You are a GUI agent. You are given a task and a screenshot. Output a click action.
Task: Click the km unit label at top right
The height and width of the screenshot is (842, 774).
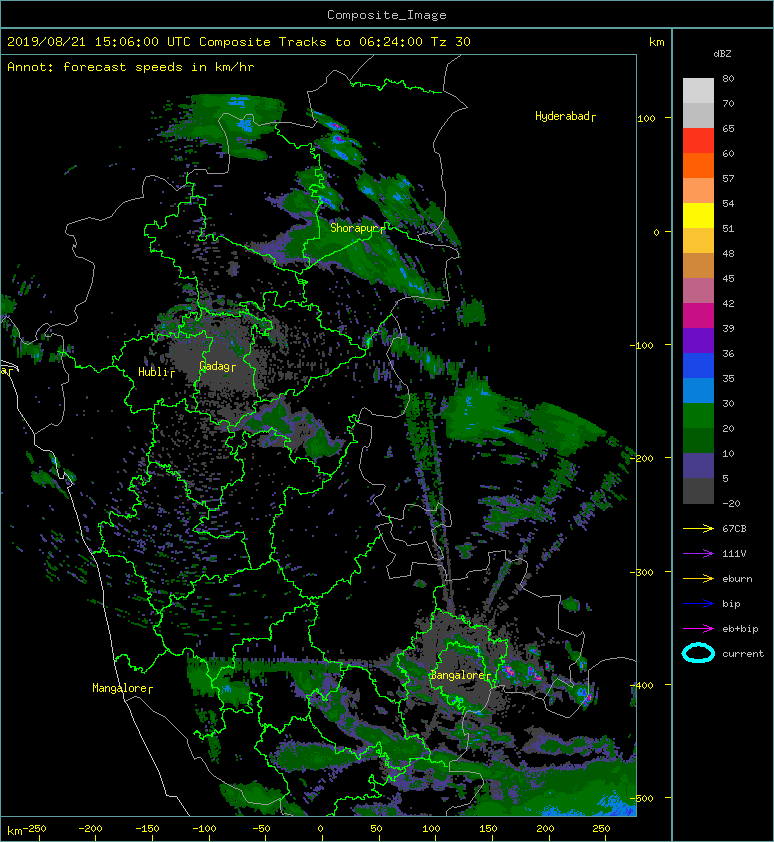pyautogui.click(x=656, y=42)
